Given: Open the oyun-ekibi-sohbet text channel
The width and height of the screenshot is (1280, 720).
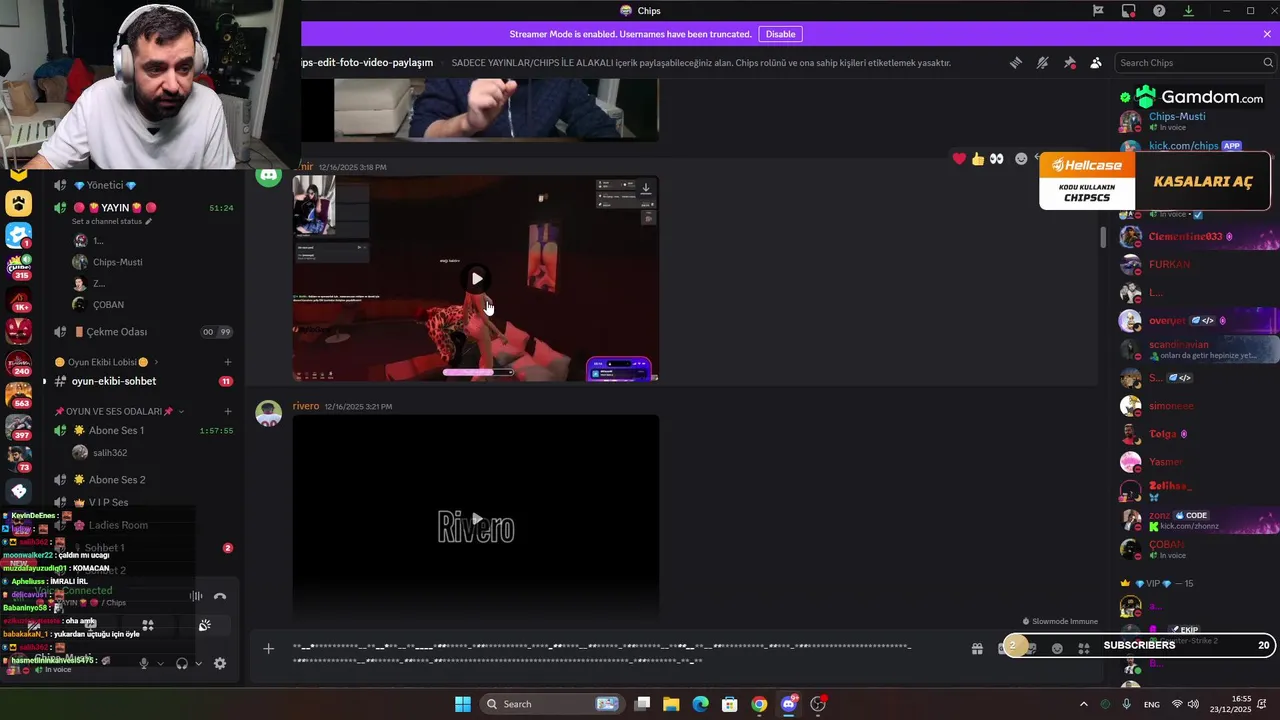Looking at the screenshot, I should coord(114,381).
